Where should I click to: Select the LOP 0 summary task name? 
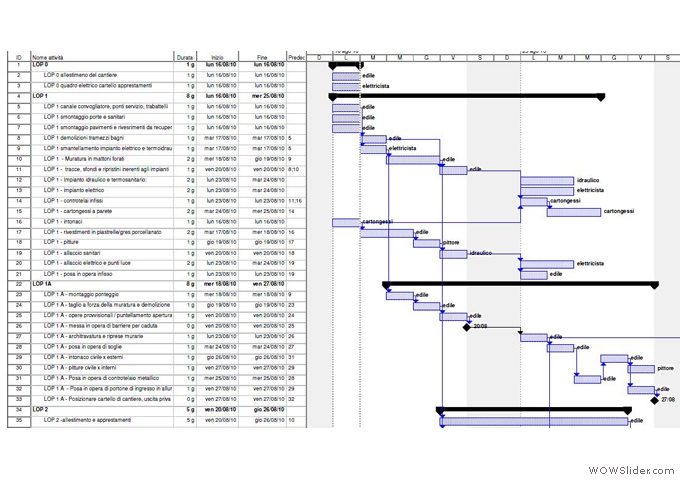tap(40, 65)
